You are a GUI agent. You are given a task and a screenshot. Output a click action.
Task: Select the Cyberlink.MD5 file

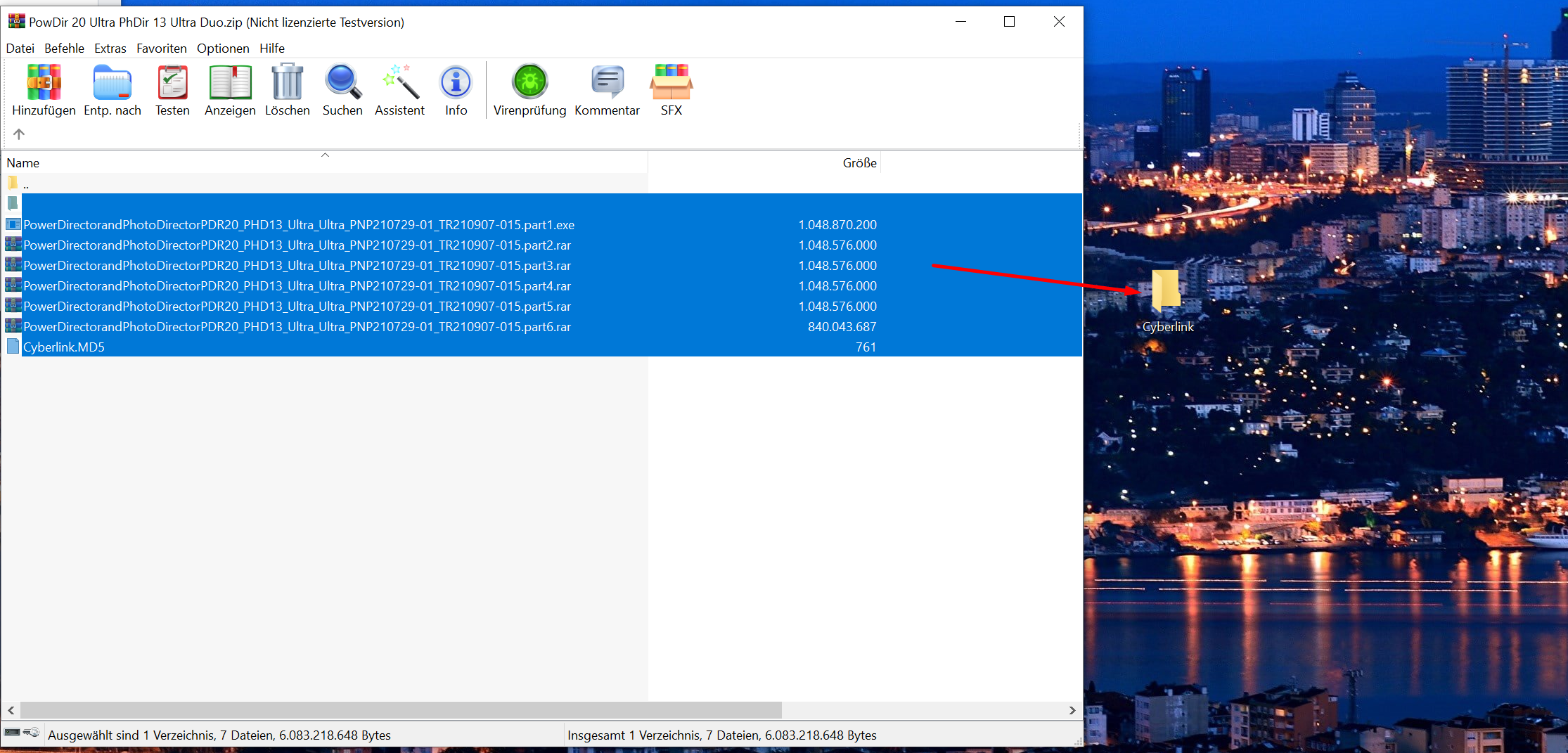click(64, 347)
